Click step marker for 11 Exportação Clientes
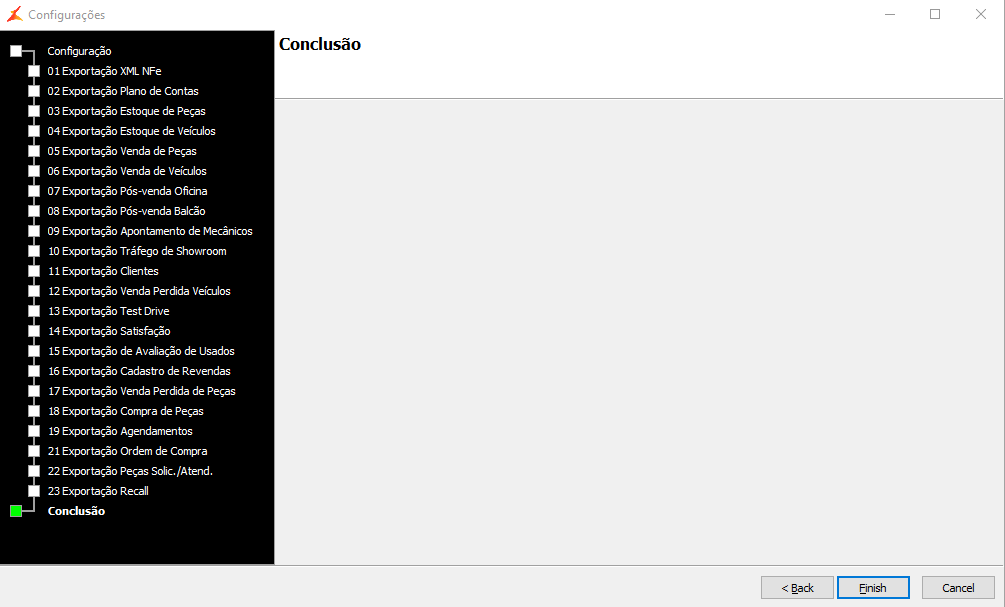Image resolution: width=1005 pixels, height=607 pixels. (34, 271)
